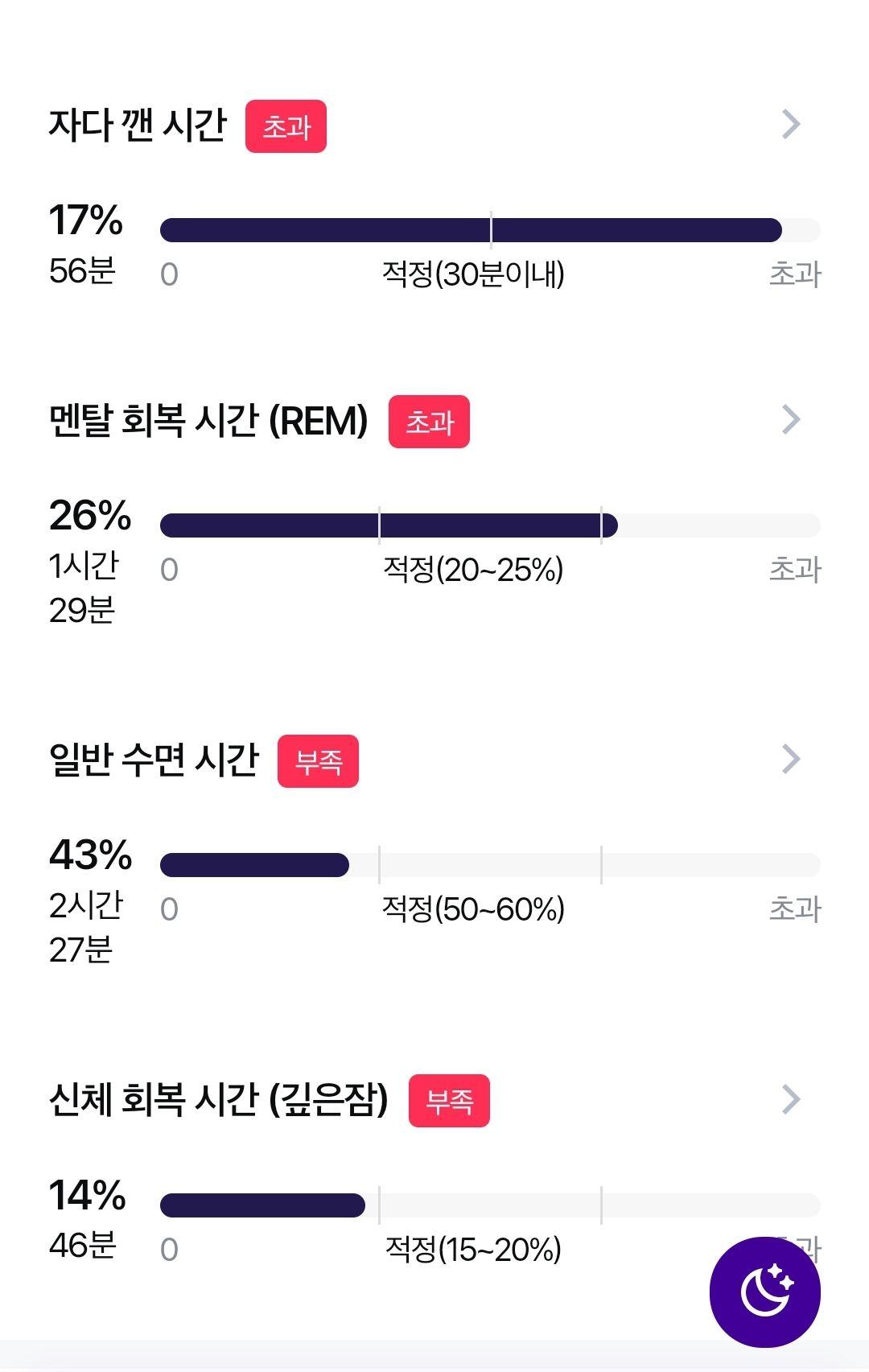This screenshot has height=1372, width=869.
Task: Open the 일반 수면 시간 heading
Action: [154, 760]
